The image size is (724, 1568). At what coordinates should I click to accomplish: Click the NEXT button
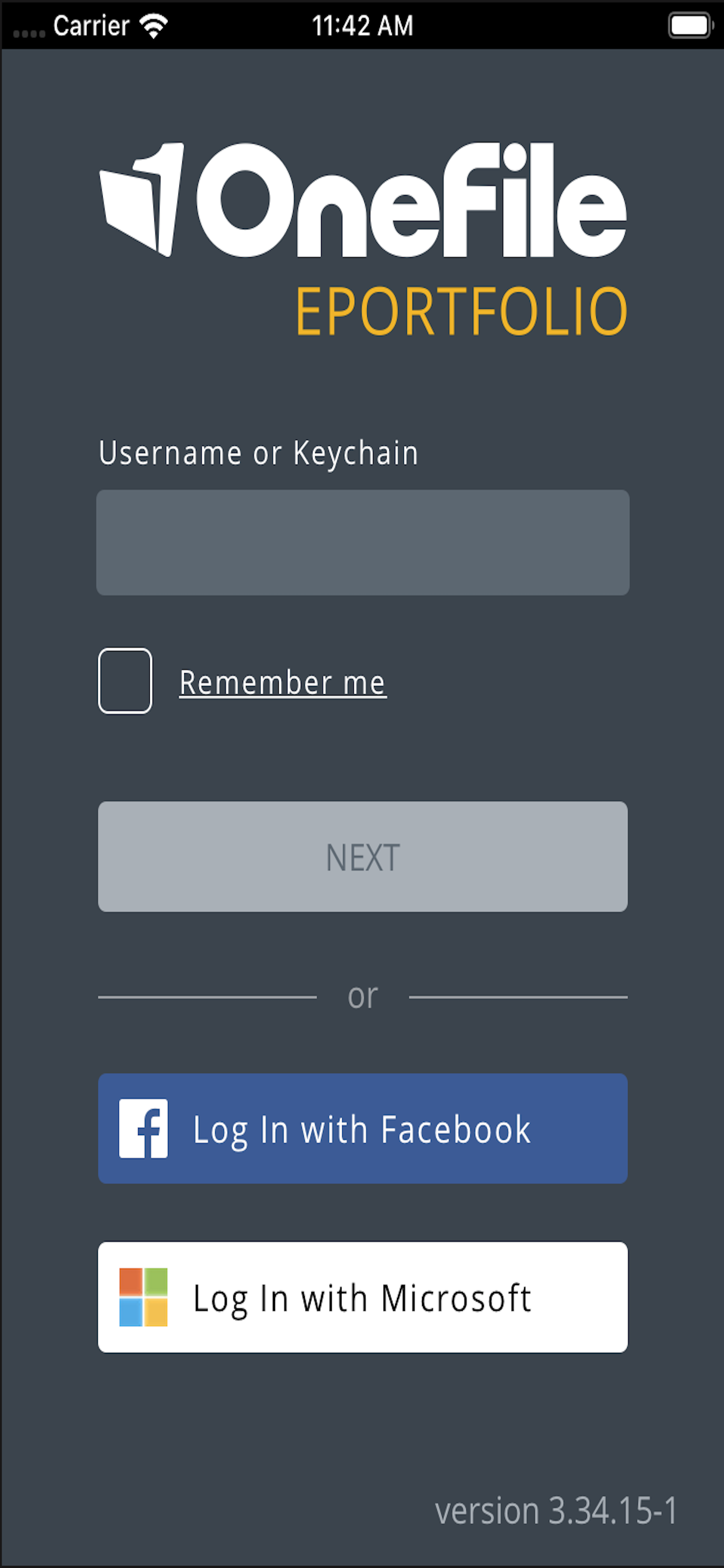click(363, 856)
